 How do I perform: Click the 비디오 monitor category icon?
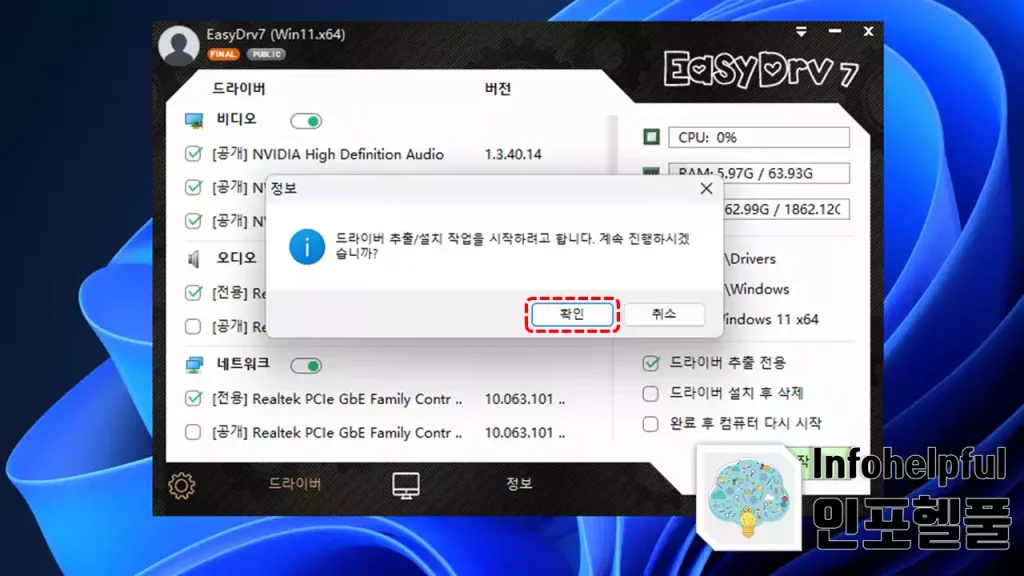[x=194, y=120]
